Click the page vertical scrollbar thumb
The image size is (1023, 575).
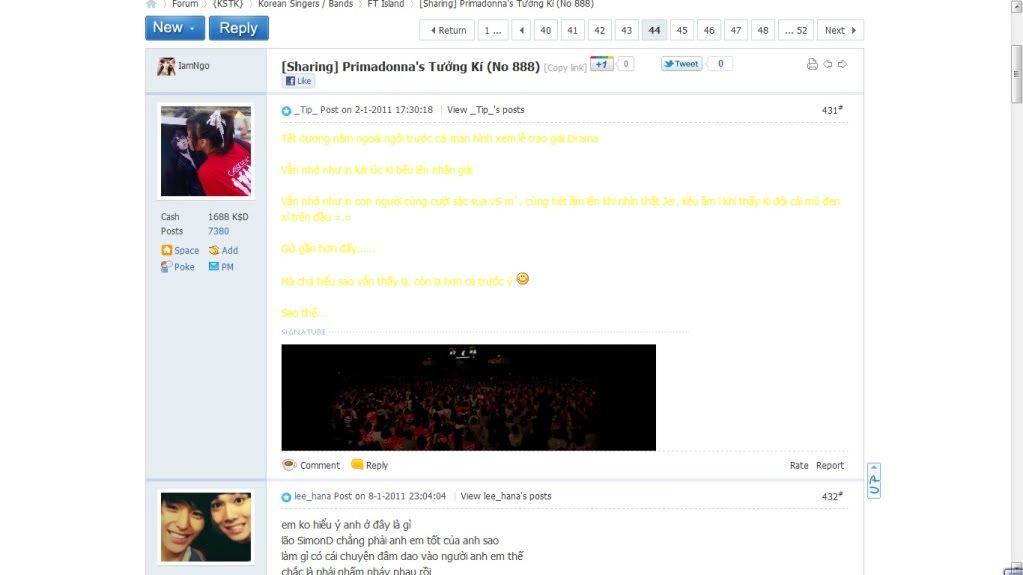pyautogui.click(x=1016, y=74)
